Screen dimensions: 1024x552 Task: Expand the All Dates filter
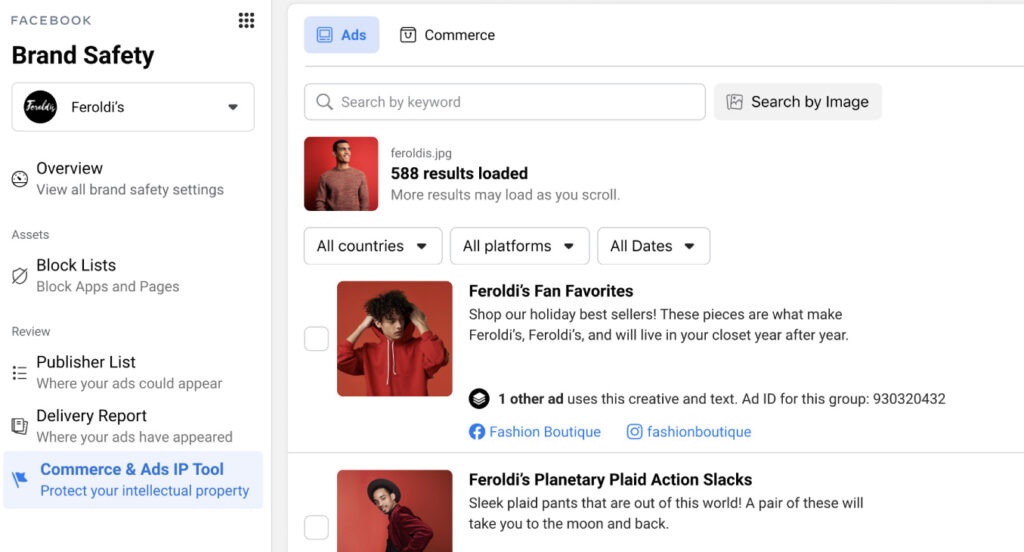654,246
